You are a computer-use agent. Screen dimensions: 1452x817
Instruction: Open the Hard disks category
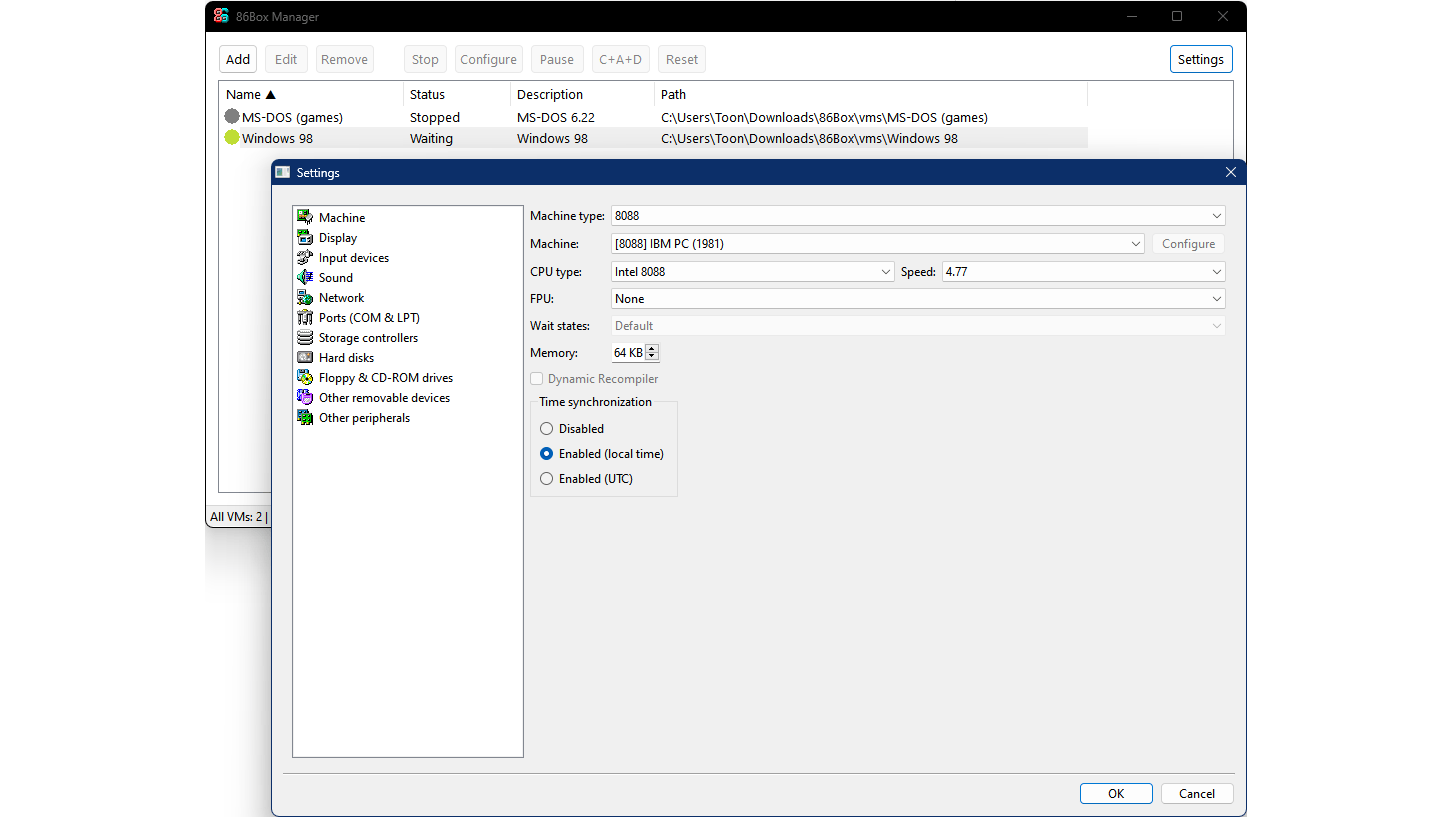[x=347, y=357]
